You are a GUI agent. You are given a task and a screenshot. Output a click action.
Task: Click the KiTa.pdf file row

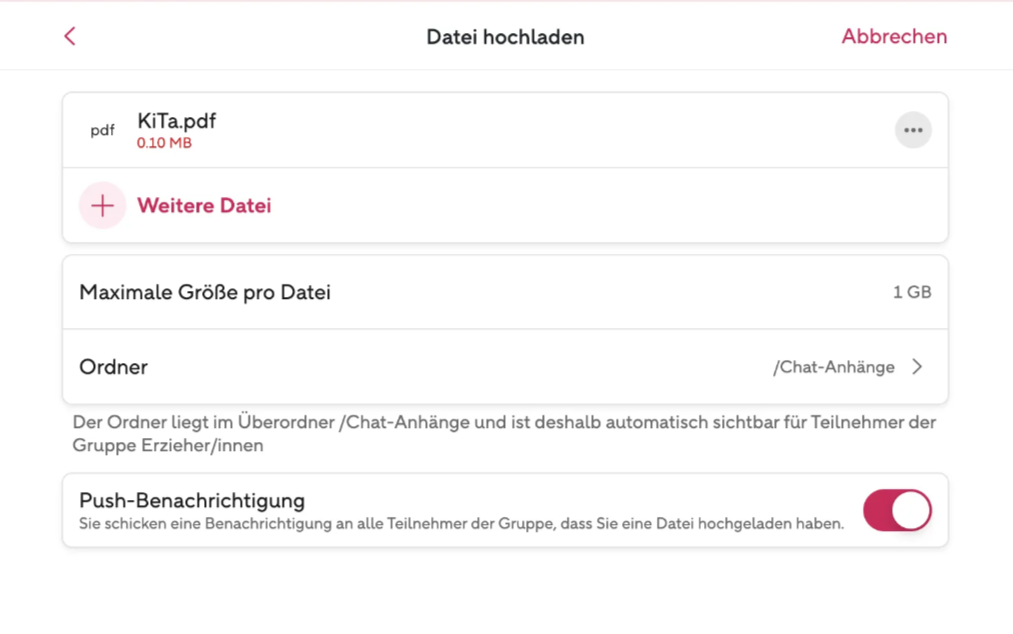505,131
